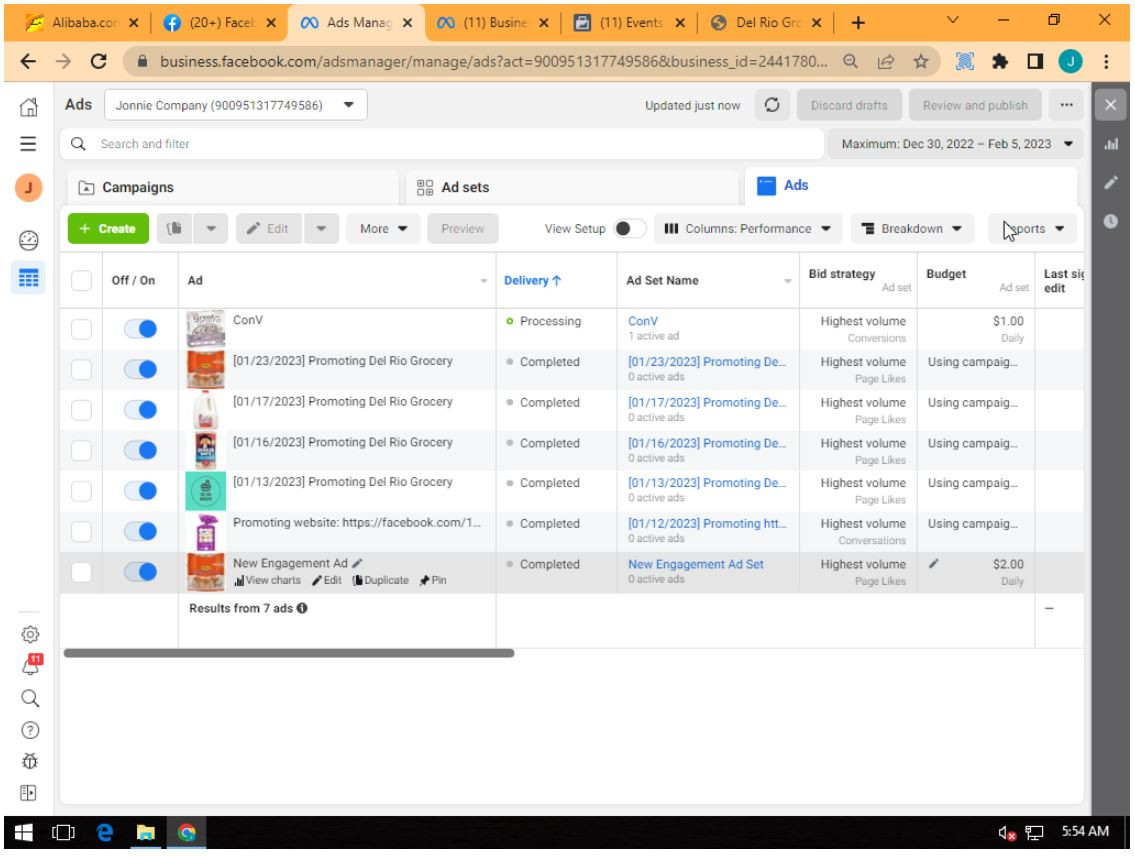Open Columns: Performance dropdown
1135x856 pixels.
[748, 229]
